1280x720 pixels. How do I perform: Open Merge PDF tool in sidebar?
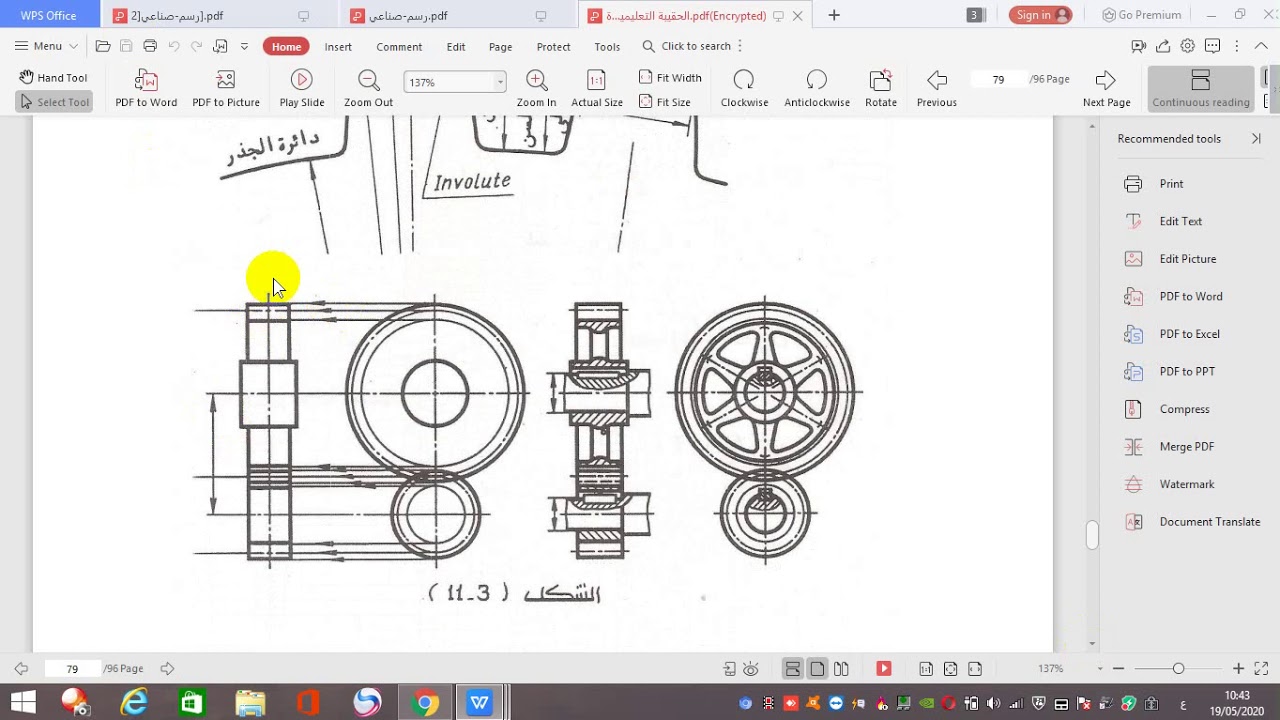[1188, 447]
